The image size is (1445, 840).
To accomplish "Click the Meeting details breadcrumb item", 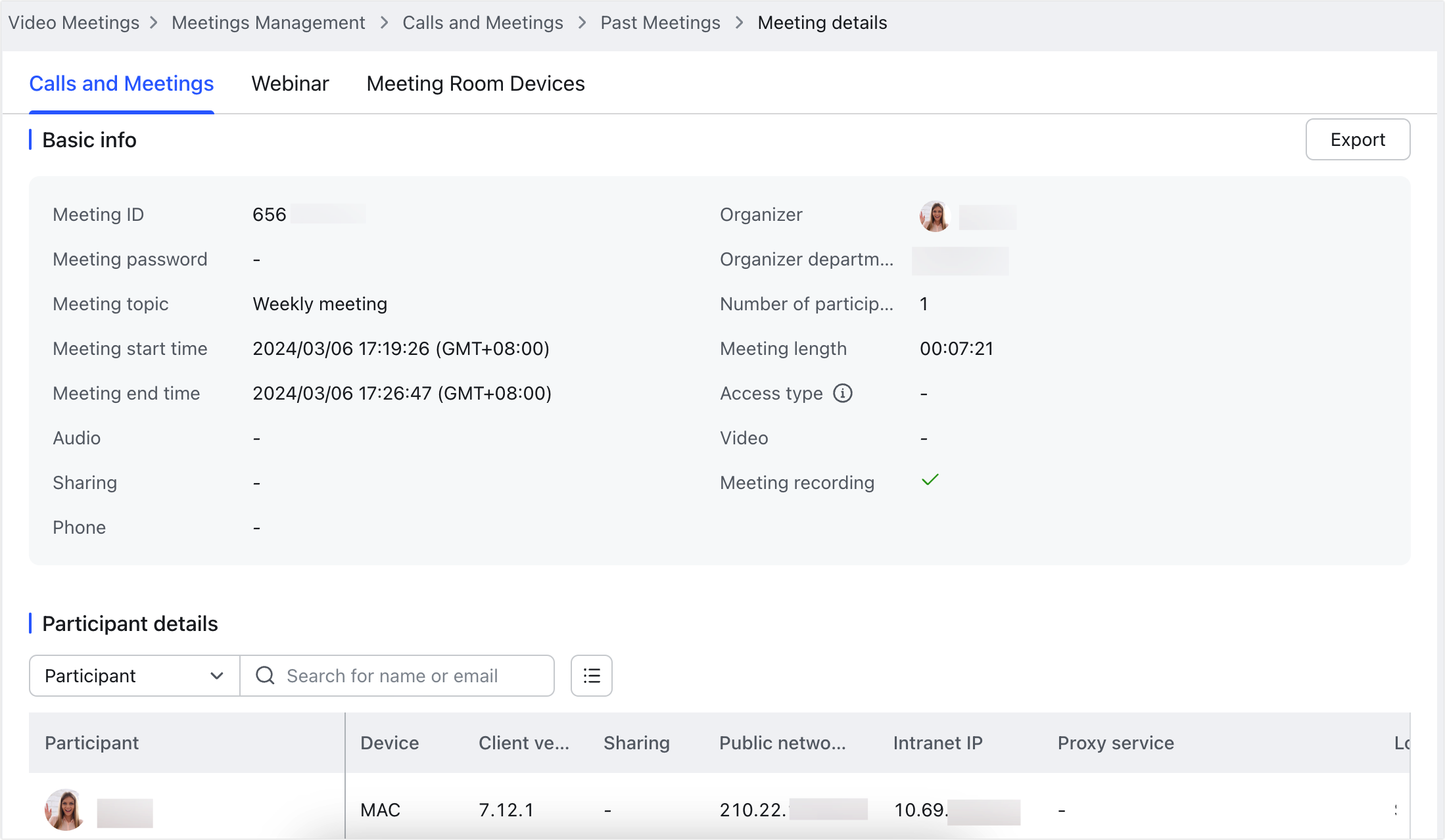I will point(822,22).
